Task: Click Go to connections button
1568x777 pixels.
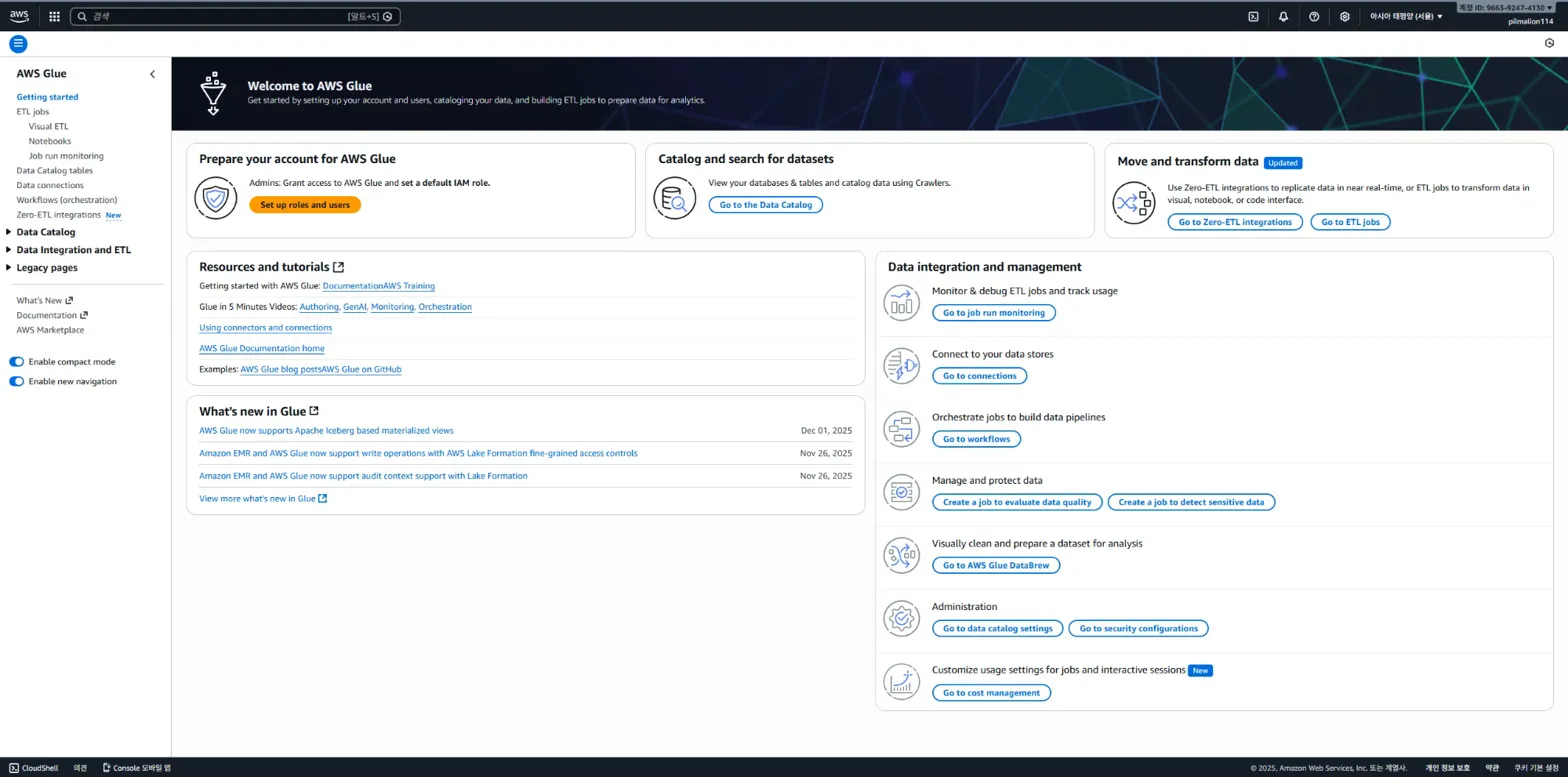Action: coord(979,376)
